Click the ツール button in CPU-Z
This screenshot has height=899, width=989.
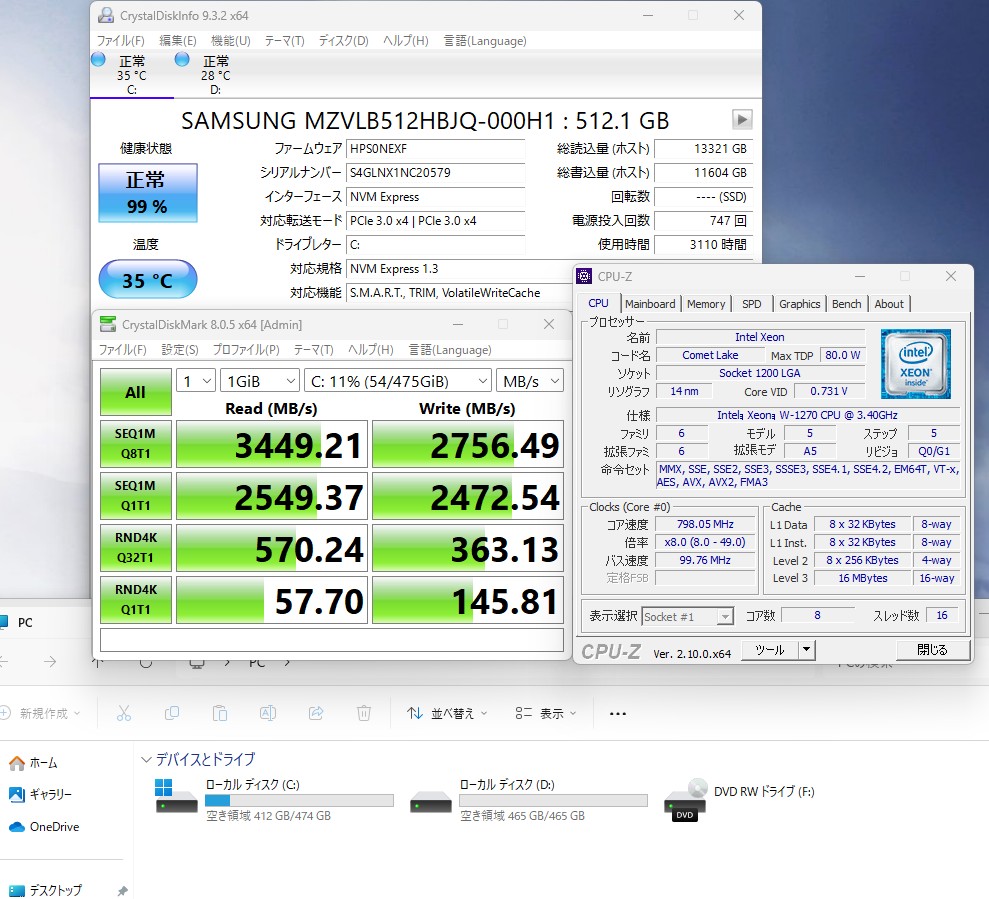coord(770,649)
